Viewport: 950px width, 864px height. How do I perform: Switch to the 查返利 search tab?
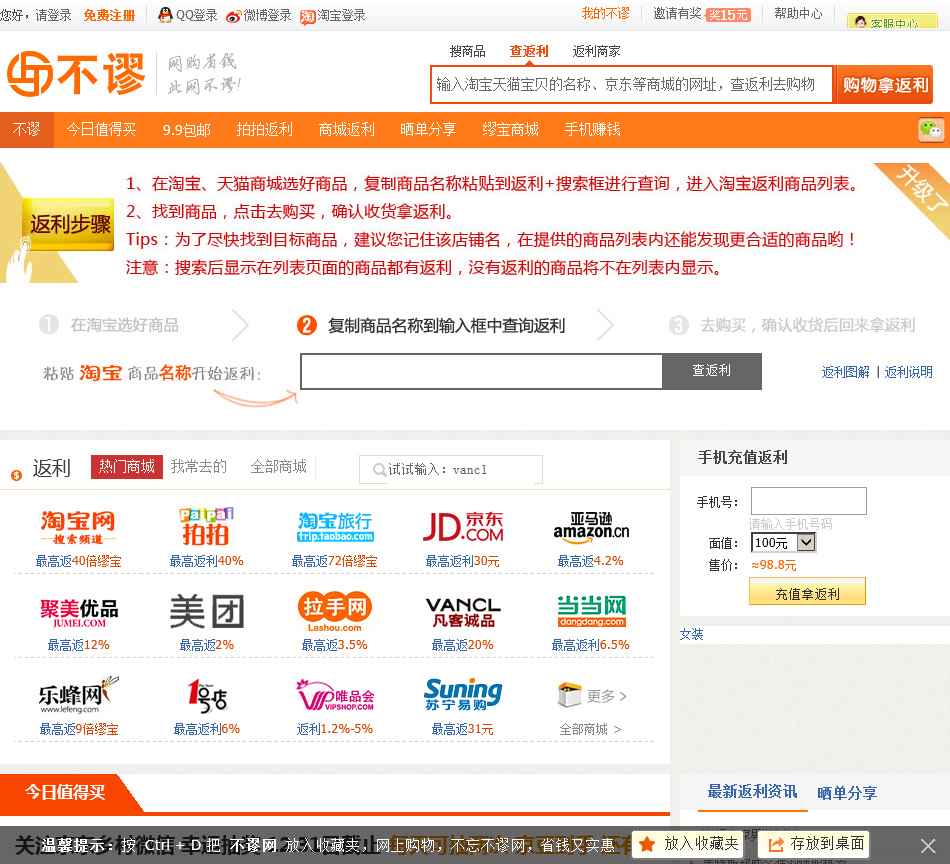point(529,52)
